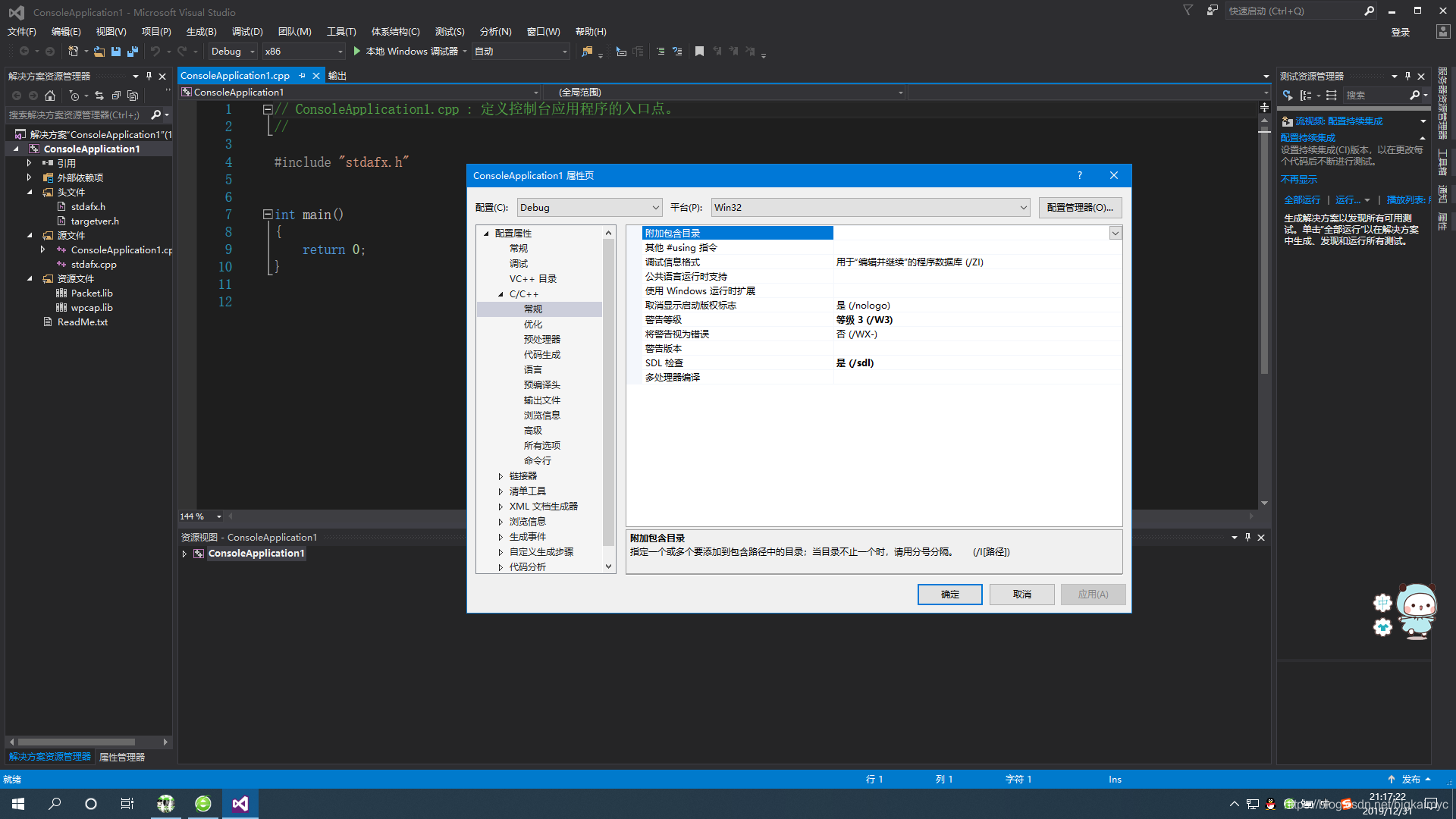Click the Undo arrow in toolbar

tap(155, 52)
